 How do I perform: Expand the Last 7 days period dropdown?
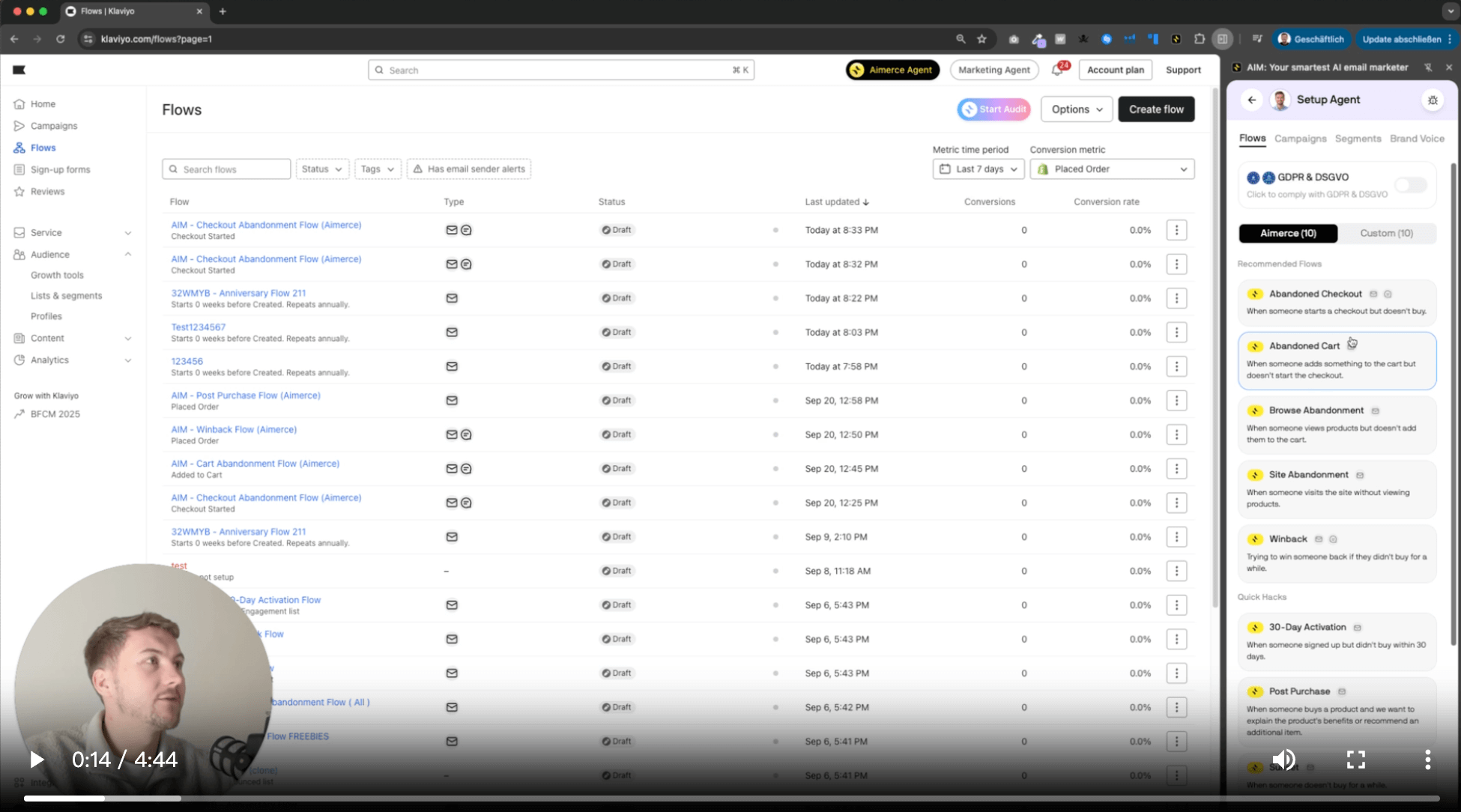tap(978, 169)
